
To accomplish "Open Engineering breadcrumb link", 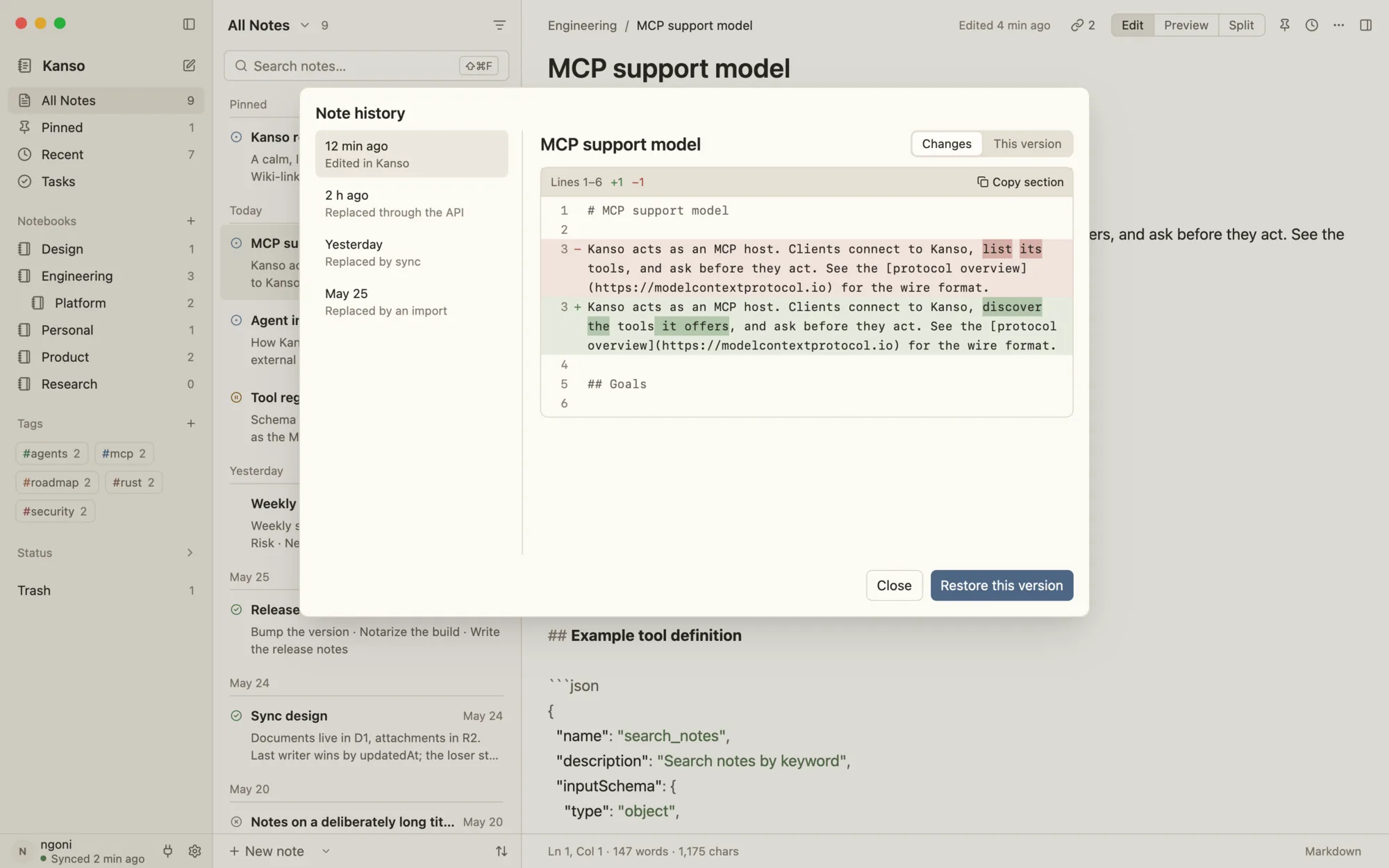I will tap(582, 25).
